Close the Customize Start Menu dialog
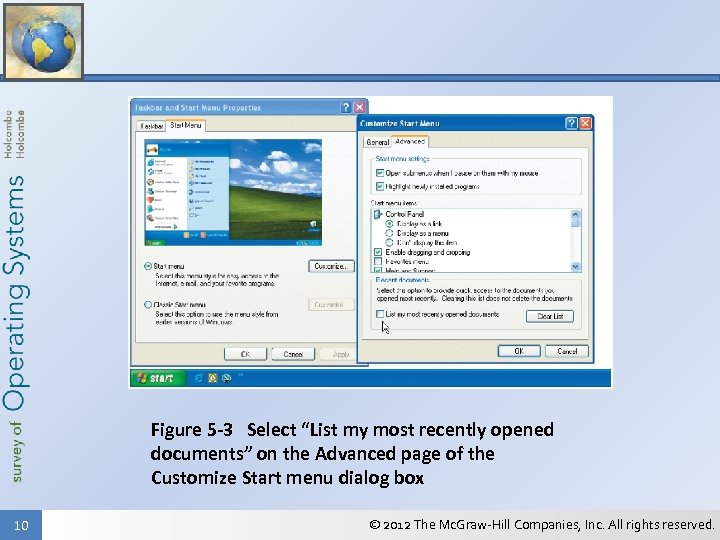The image size is (720, 540). pyautogui.click(x=585, y=123)
